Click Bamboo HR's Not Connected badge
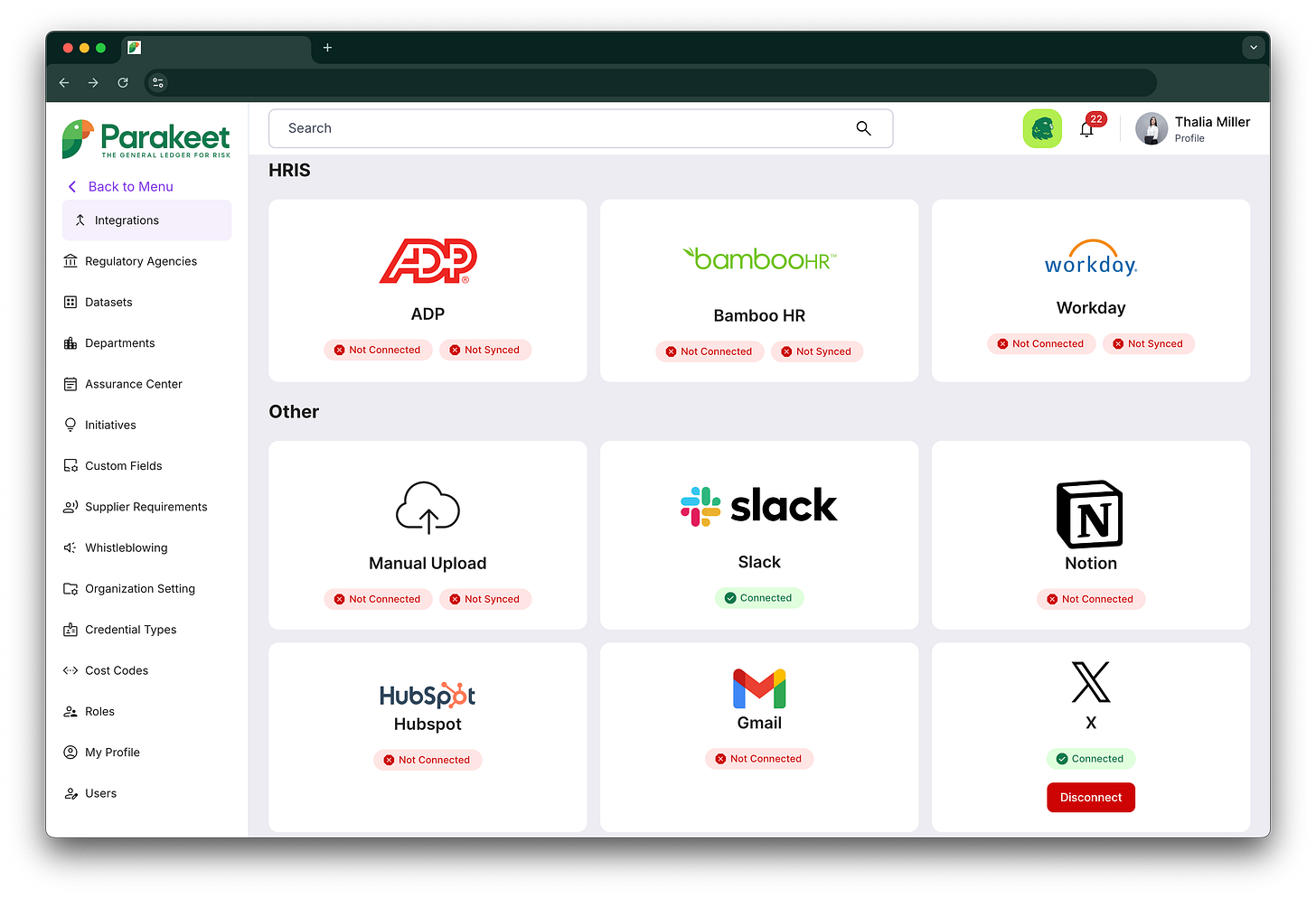The height and width of the screenshot is (898, 1316). (710, 351)
